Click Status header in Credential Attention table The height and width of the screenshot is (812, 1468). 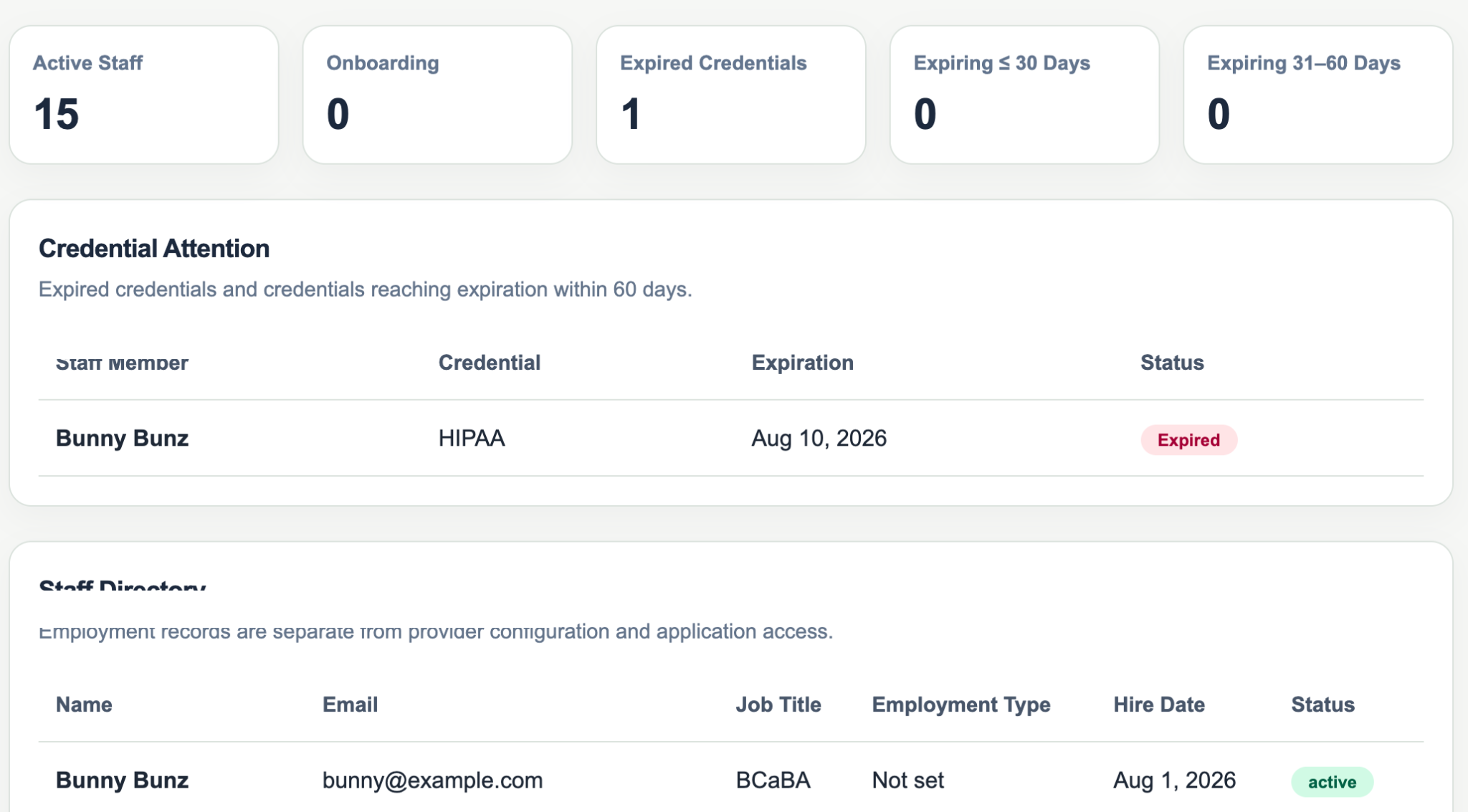tap(1172, 363)
